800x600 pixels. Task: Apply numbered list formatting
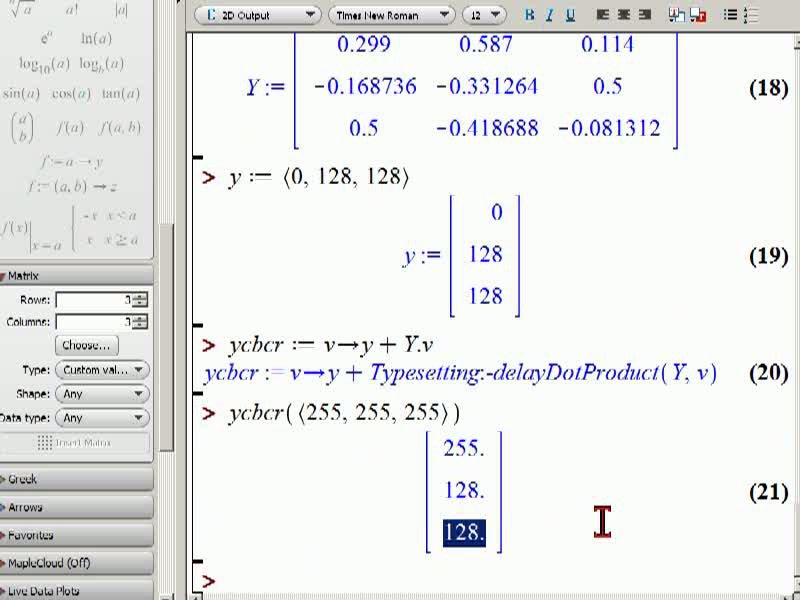coord(751,15)
